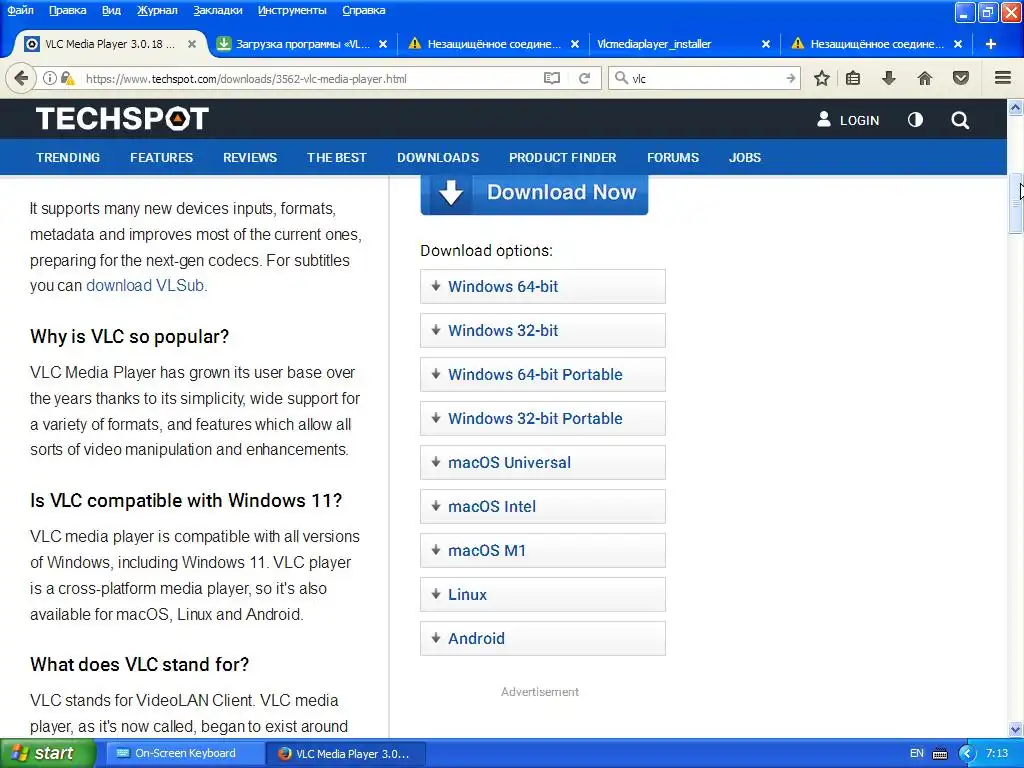Screen dimensions: 1024x768
Task: Click the search go arrow in the search box
Action: tap(790, 78)
